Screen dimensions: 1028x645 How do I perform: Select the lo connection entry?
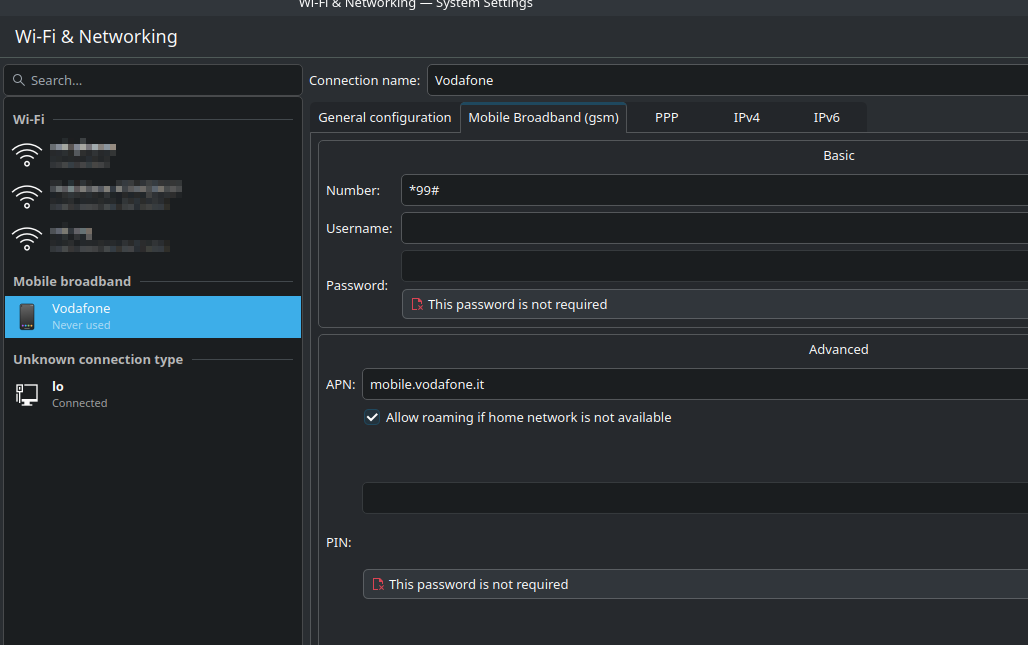[153, 395]
